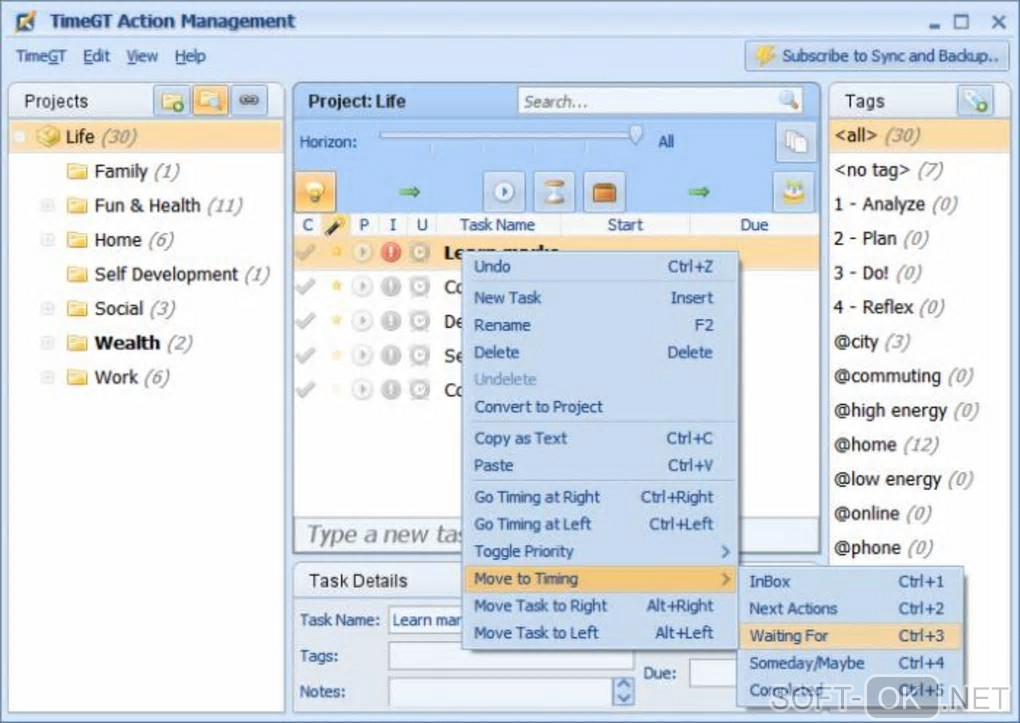Click the Work folder icon
The image size is (1020, 723).
point(77,377)
